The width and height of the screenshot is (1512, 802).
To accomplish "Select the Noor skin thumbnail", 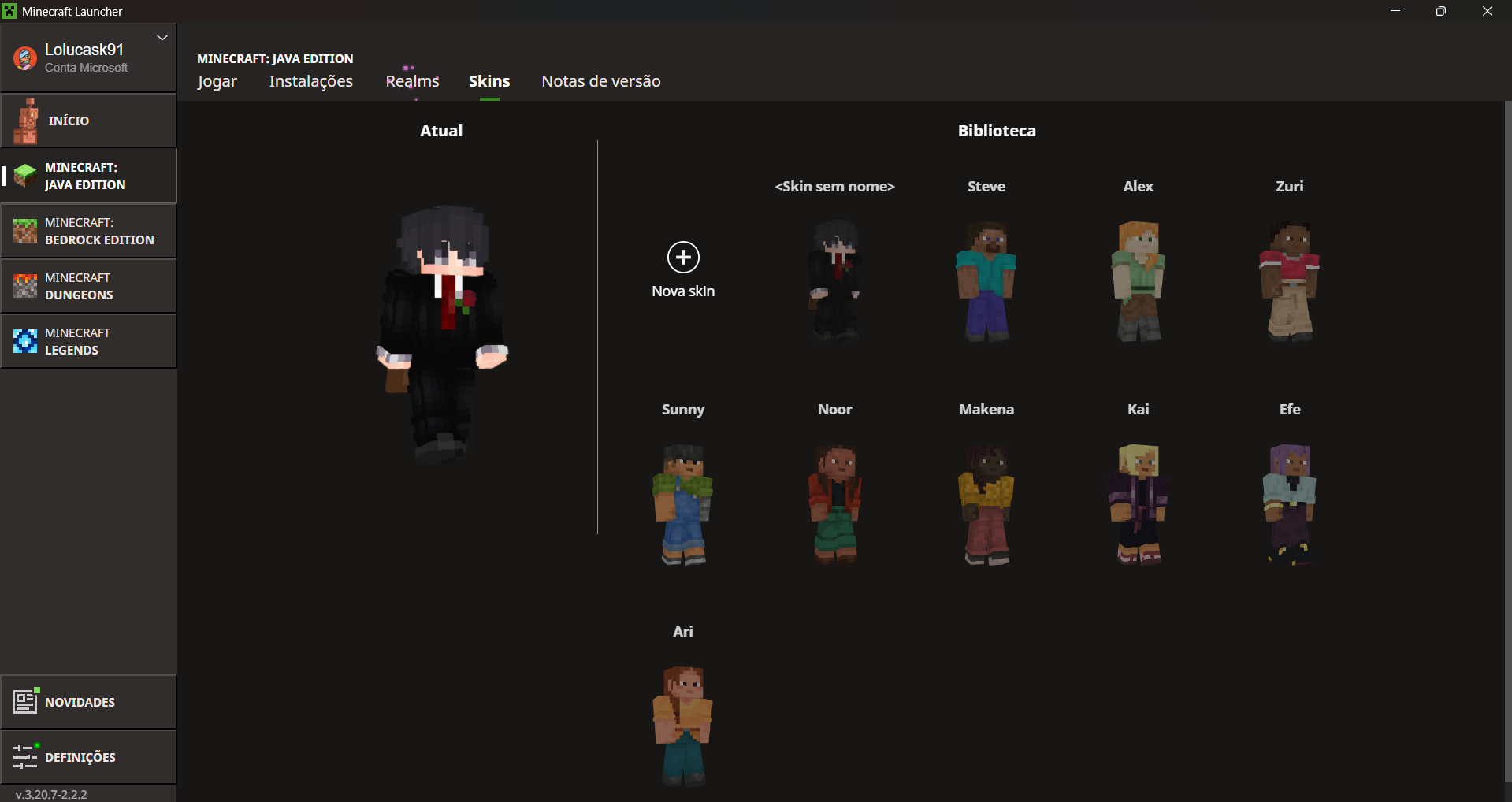I will [835, 503].
